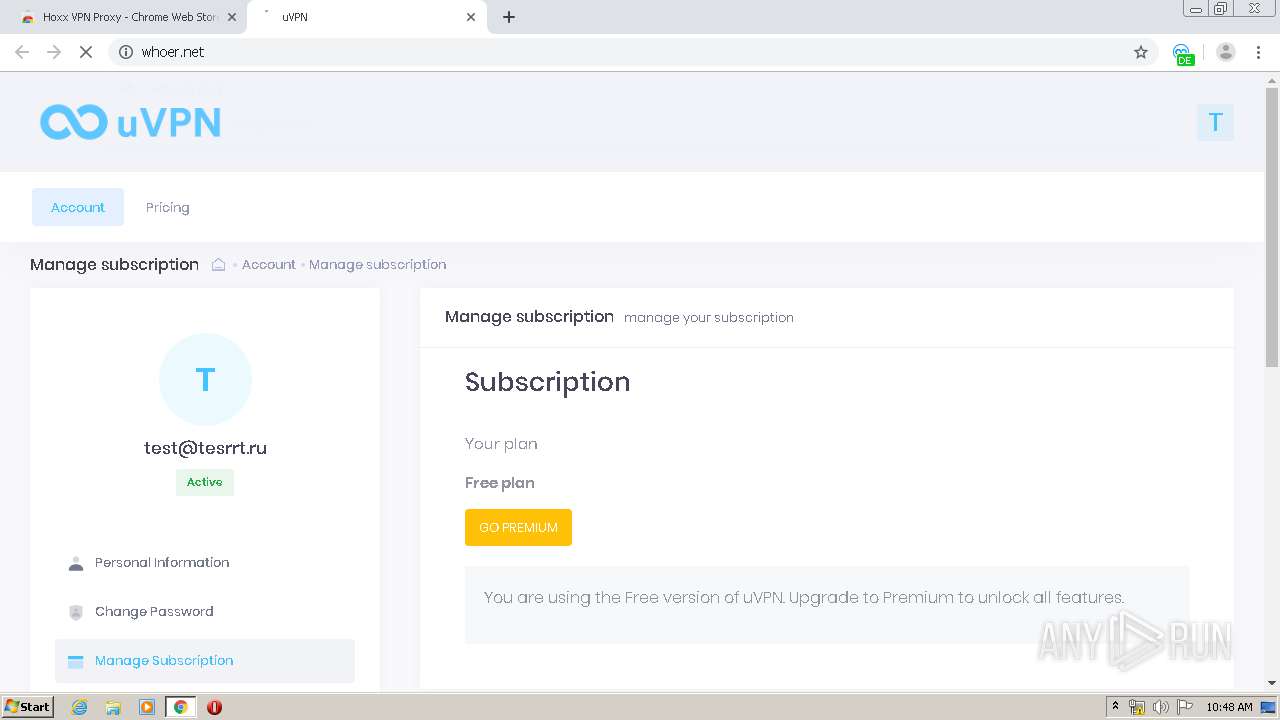Click the page vertical scrollbar thumb
Viewport: 1280px width, 720px height.
(x=1272, y=225)
